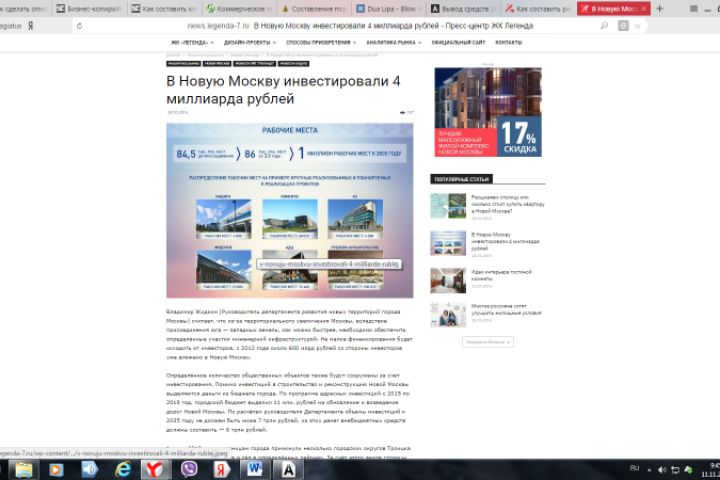720x480 pixels.
Task: Click thumbnail of 'Расширяем столицу' article
Action: pyautogui.click(x=448, y=205)
